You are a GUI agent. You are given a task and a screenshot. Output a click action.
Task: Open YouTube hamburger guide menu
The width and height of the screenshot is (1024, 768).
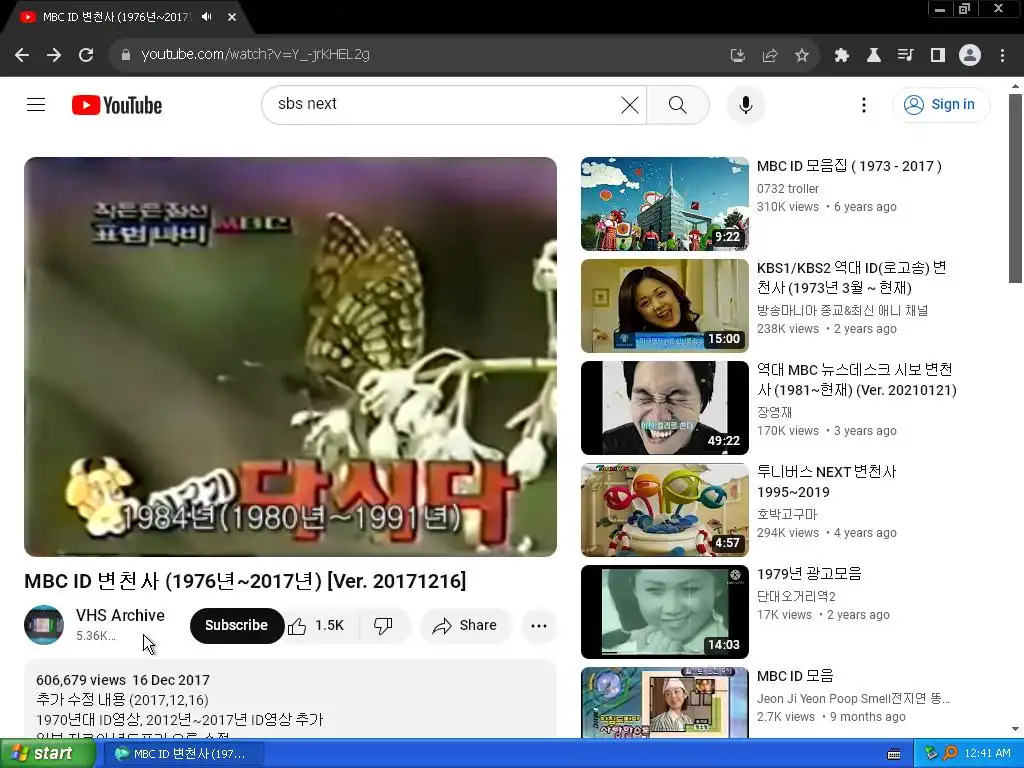(x=36, y=104)
